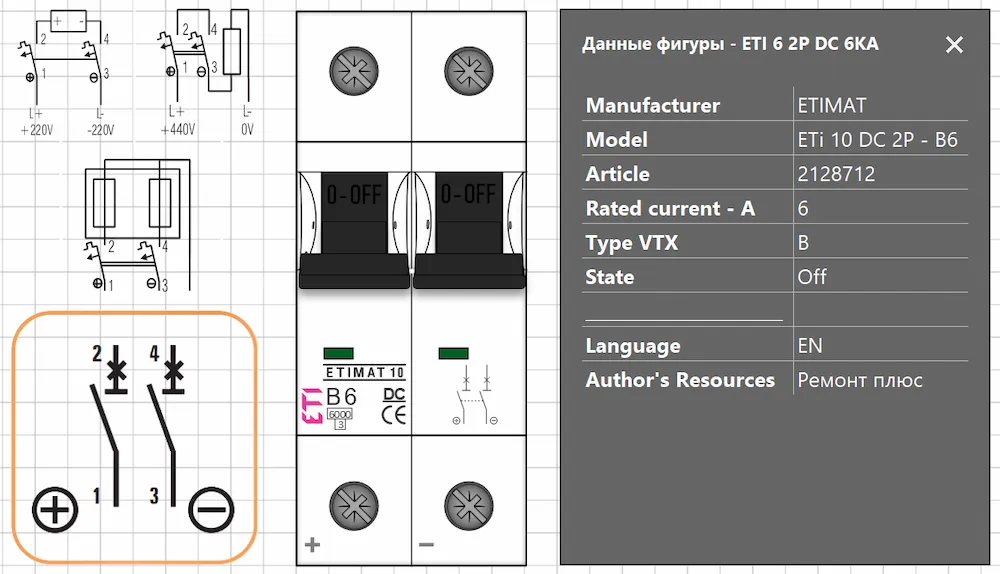Click the State row label

610,277
